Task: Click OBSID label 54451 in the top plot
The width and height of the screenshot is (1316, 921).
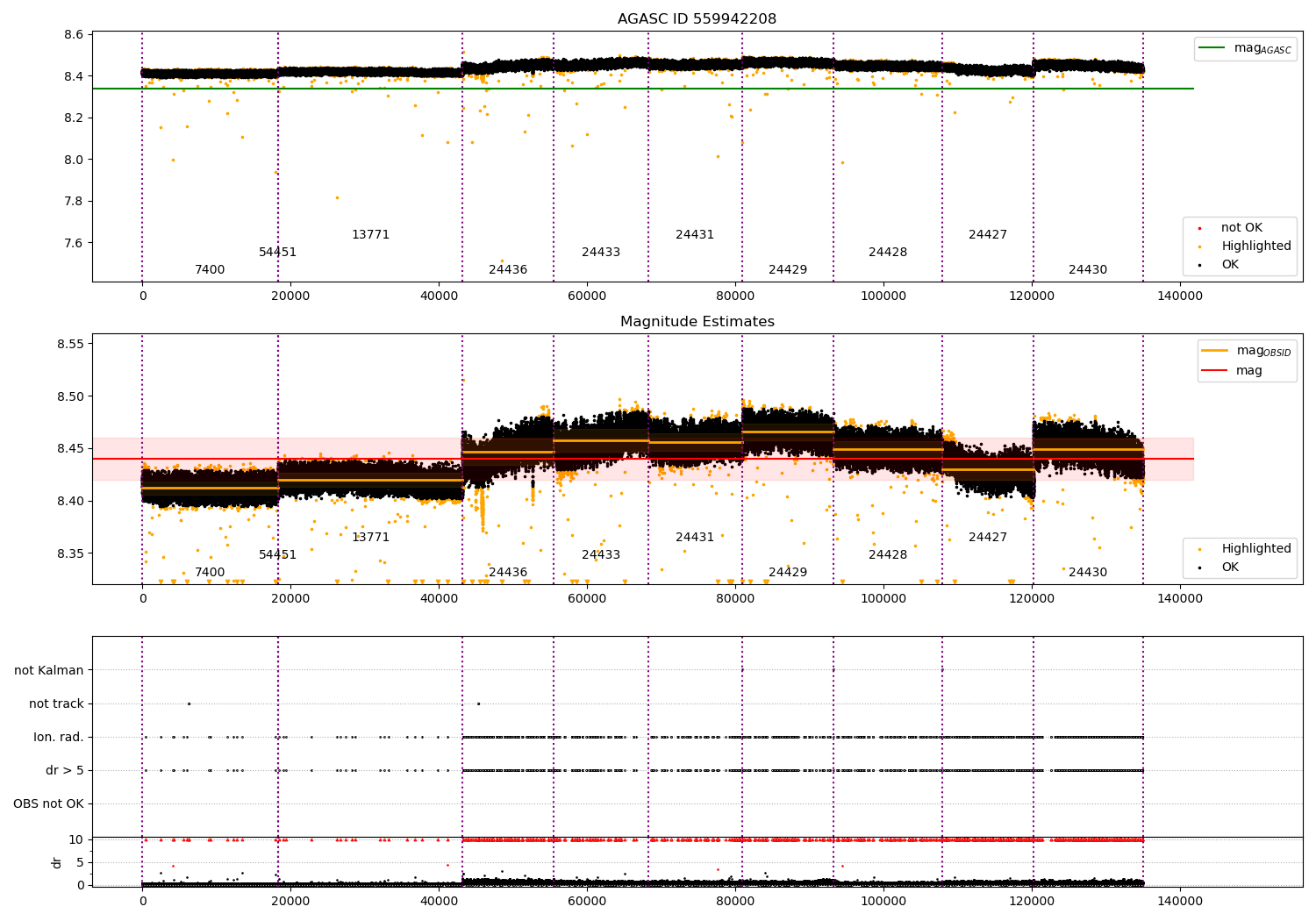Action: [277, 253]
